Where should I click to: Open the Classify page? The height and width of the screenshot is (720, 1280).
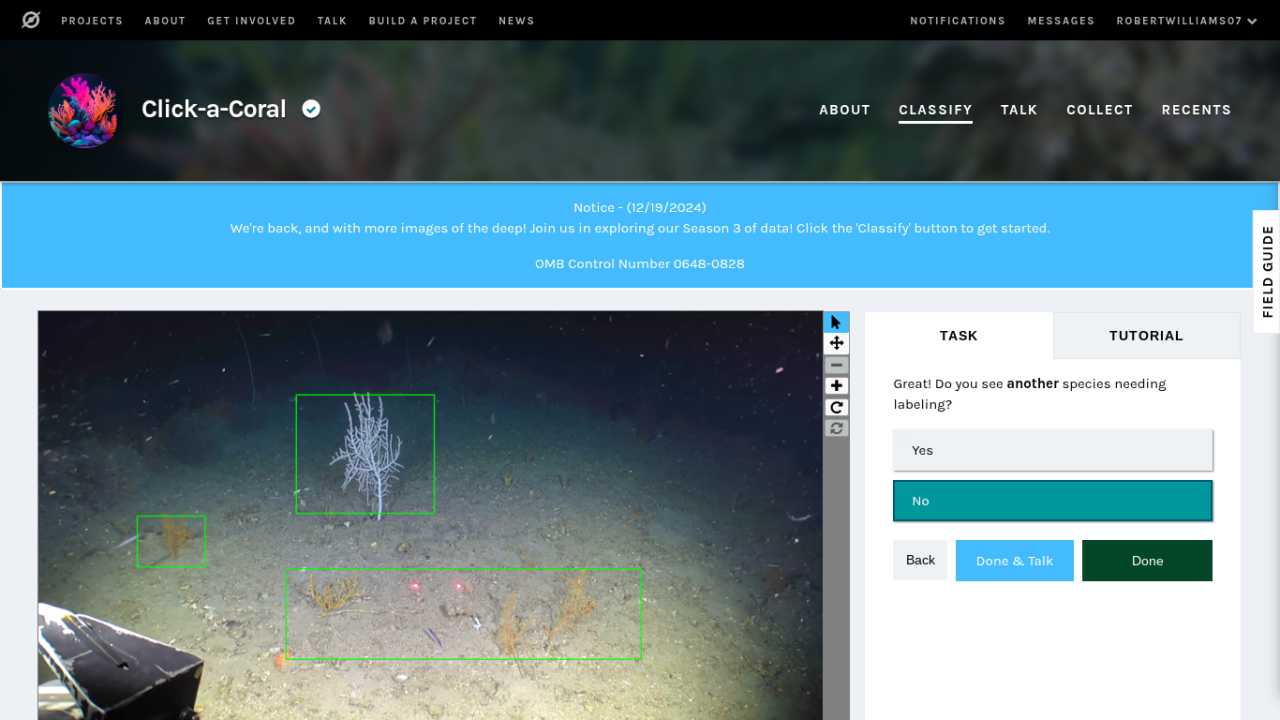[x=935, y=110]
